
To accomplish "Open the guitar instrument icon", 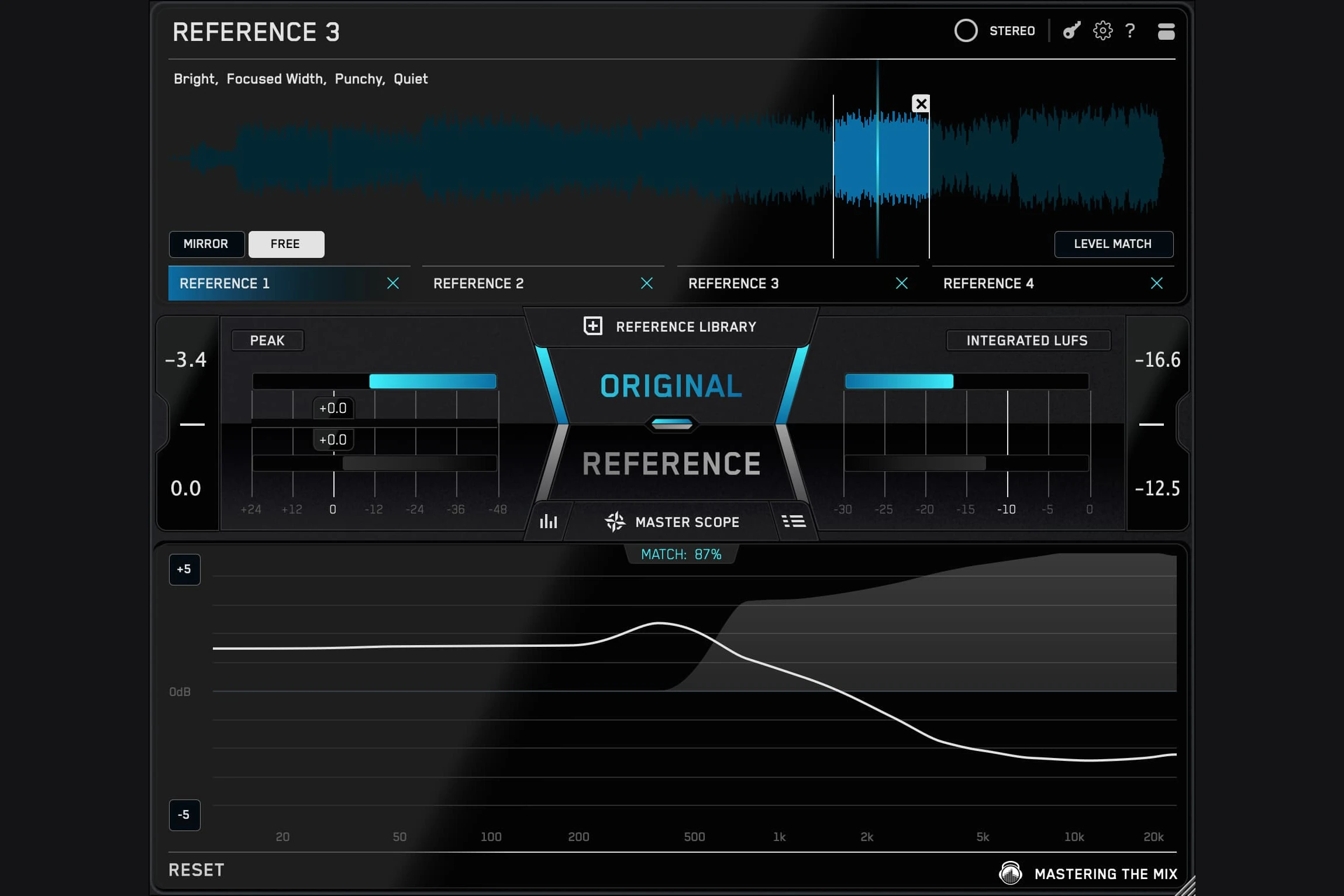I will point(1071,30).
